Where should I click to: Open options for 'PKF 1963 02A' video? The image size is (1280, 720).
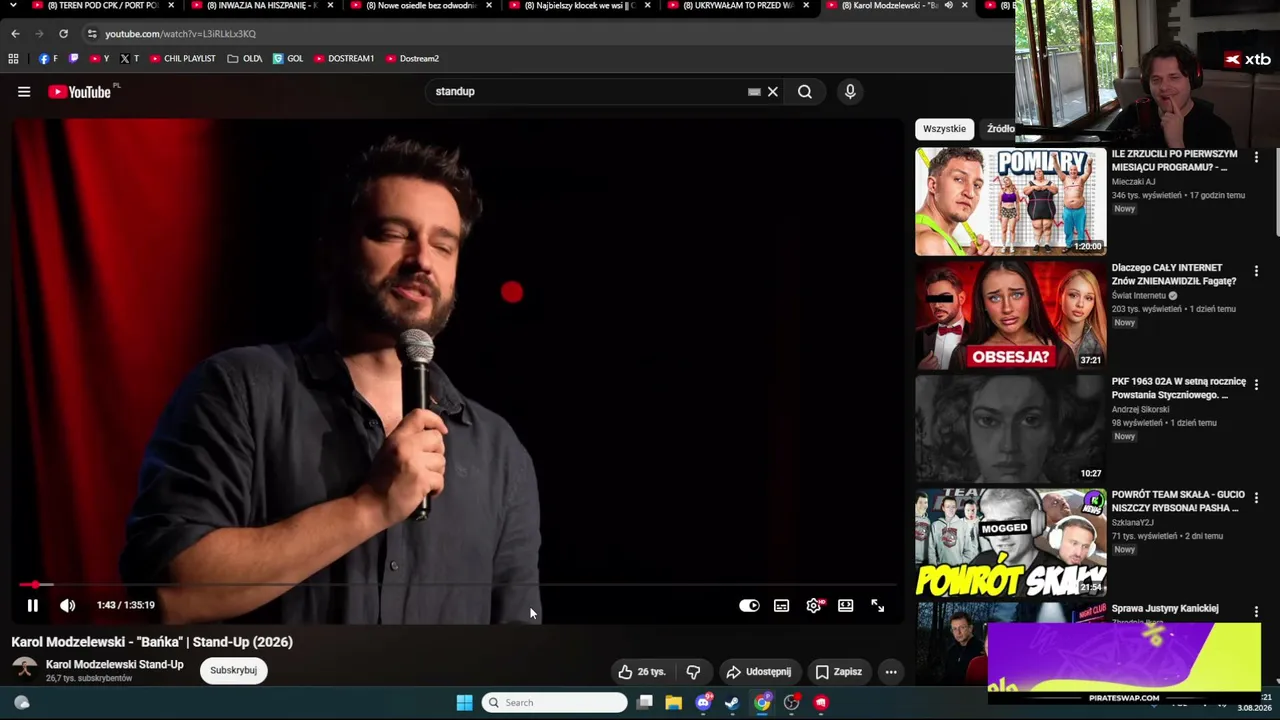point(1256,384)
